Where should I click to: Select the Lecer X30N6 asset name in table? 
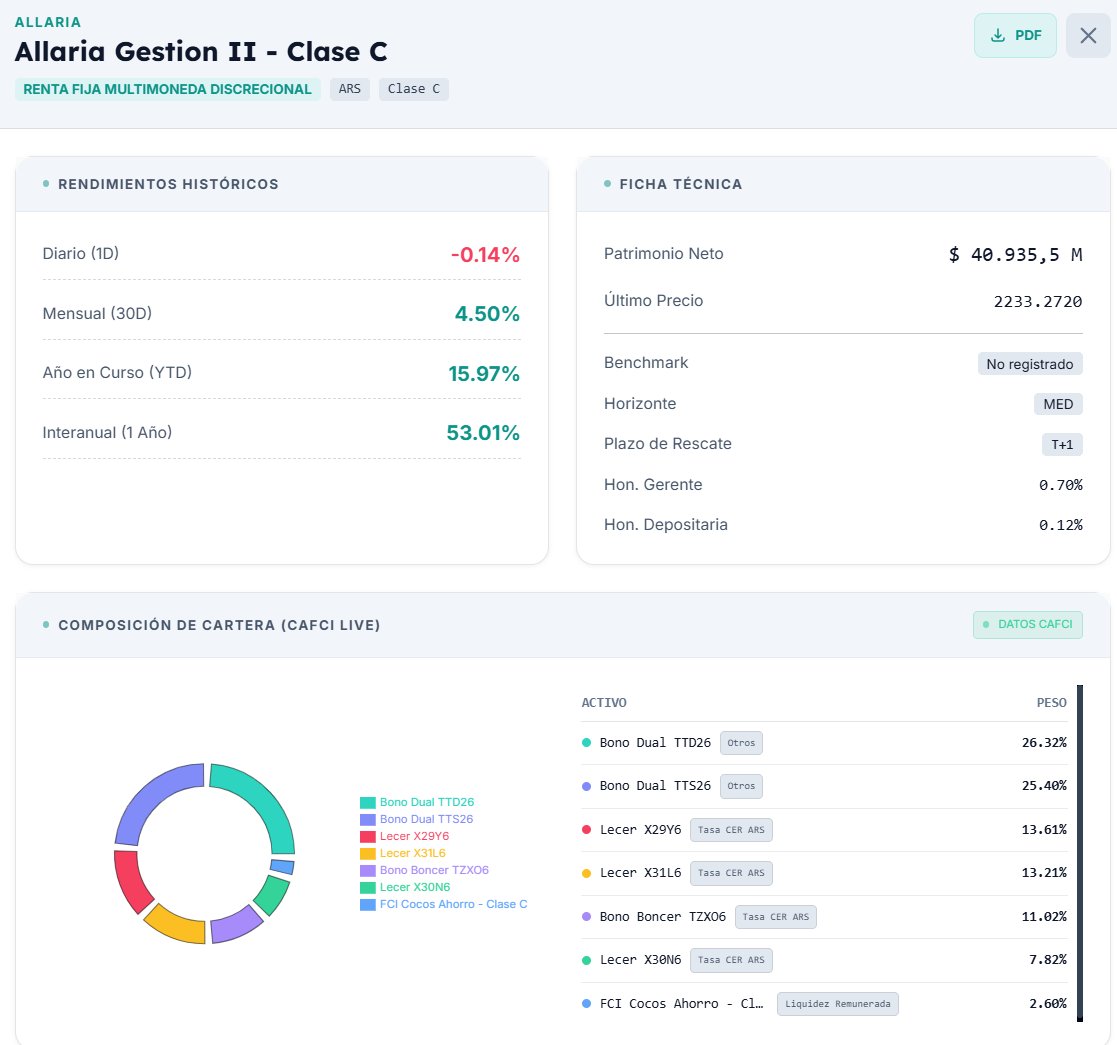point(640,960)
